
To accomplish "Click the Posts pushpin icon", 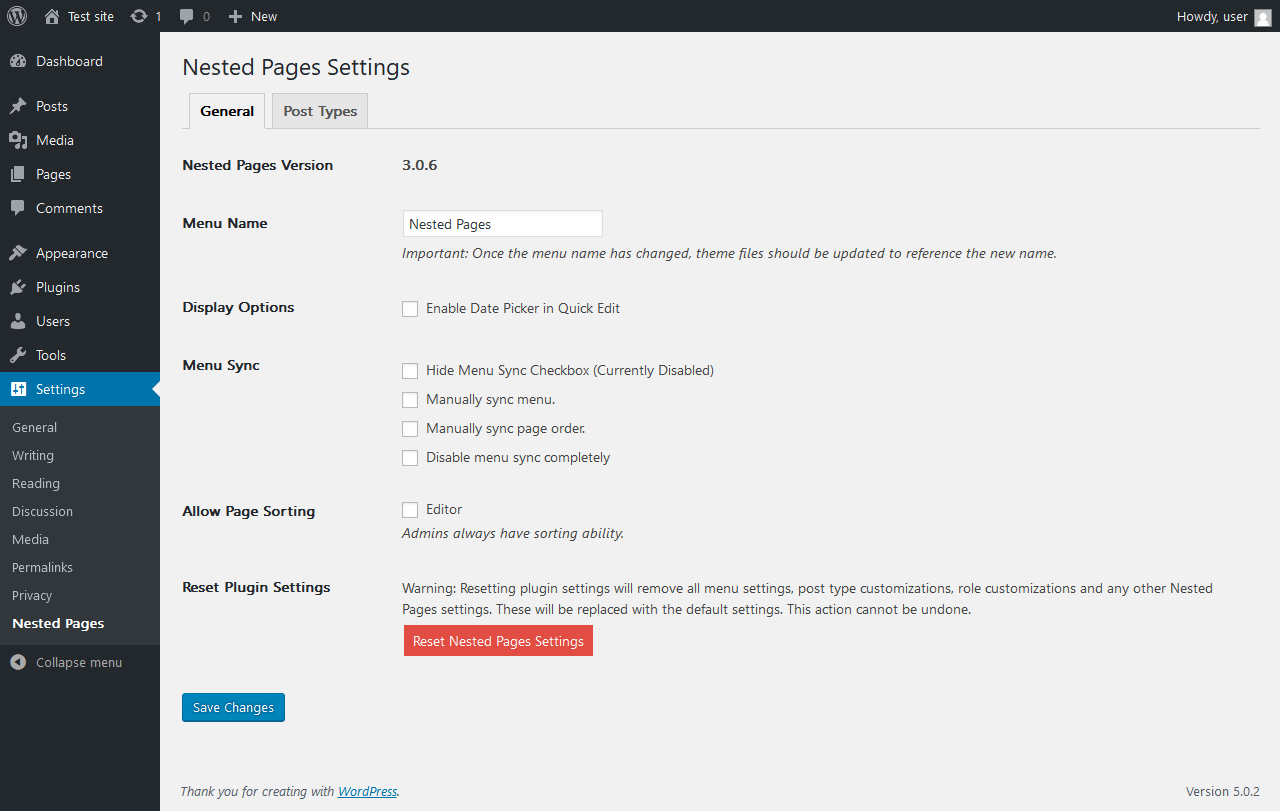I will pos(18,106).
